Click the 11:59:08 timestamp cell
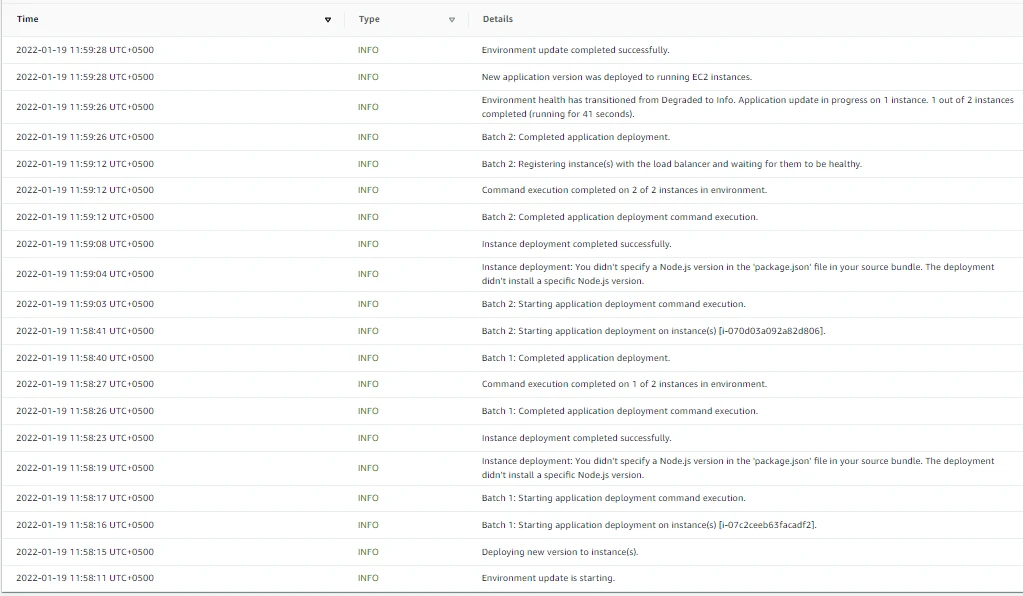Image resolution: width=1023 pixels, height=596 pixels. click(85, 244)
